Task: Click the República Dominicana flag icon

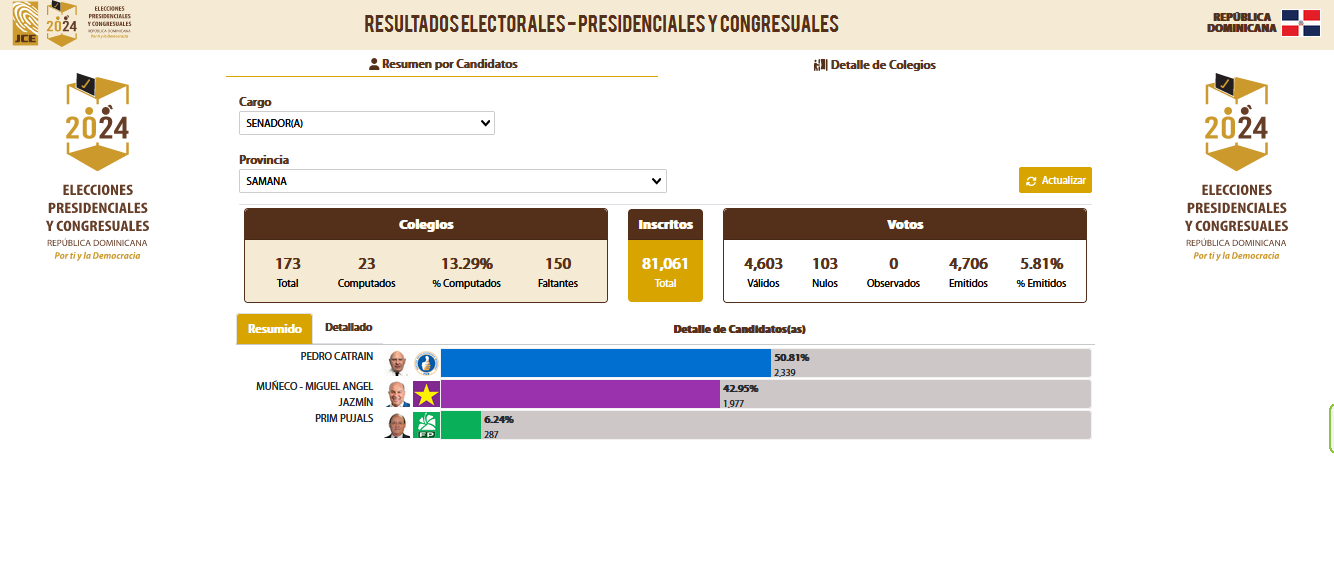Action: coord(1301,23)
